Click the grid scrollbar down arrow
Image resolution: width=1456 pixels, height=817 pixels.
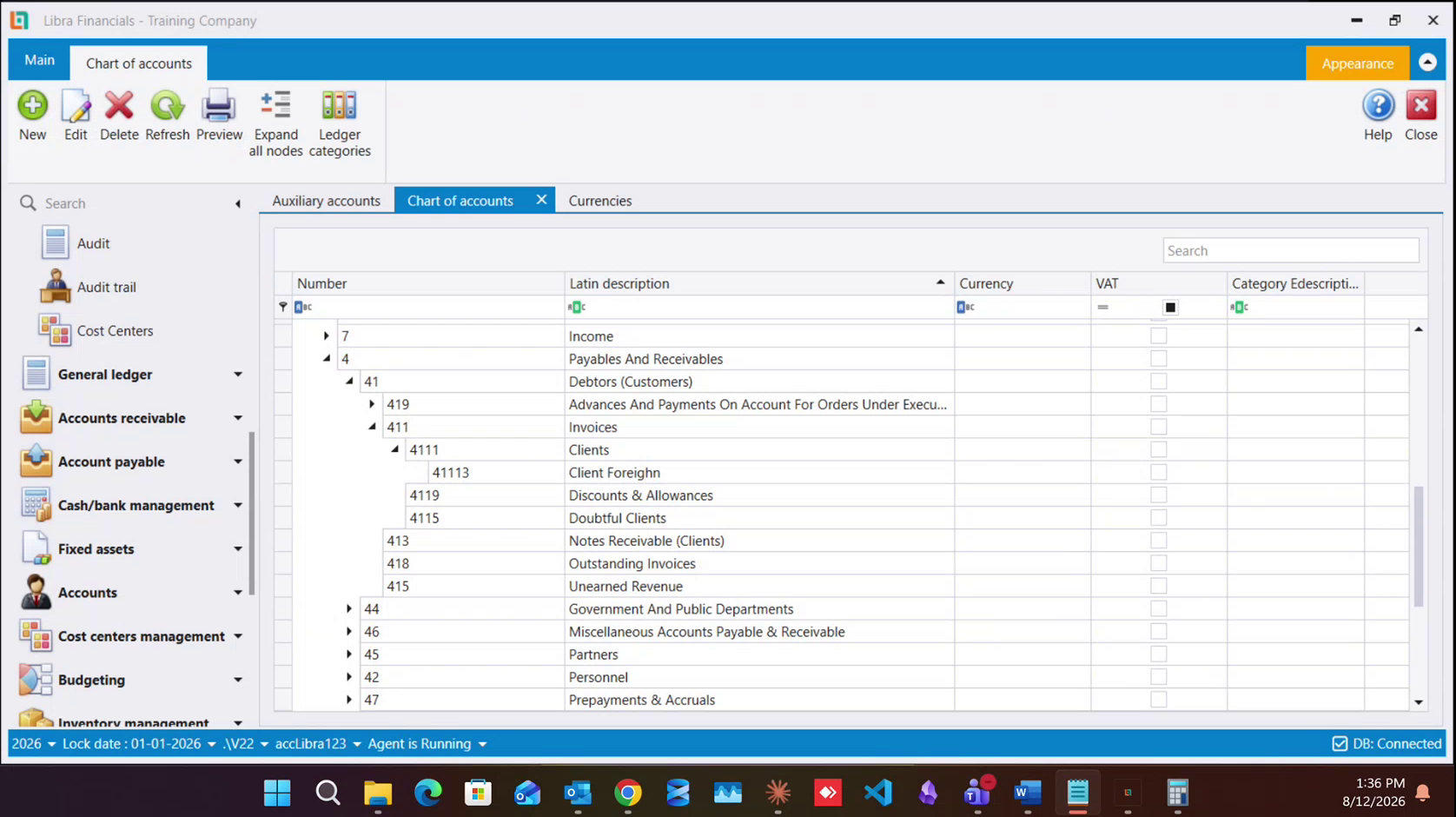(1418, 702)
